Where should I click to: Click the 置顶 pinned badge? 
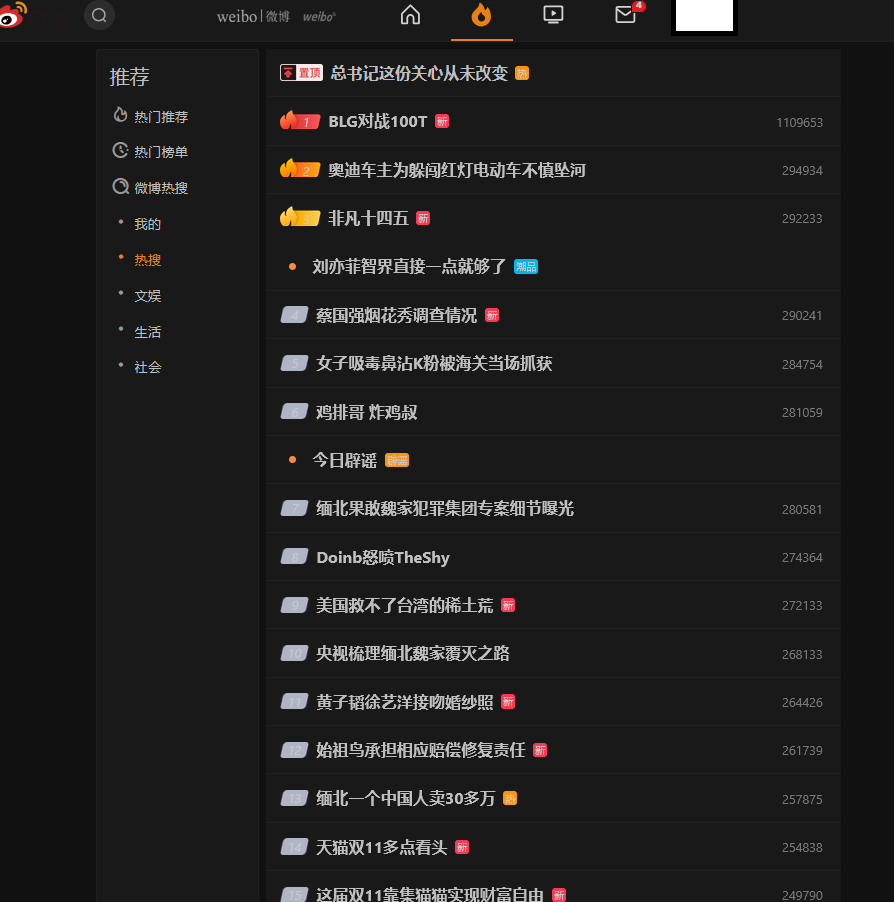301,73
